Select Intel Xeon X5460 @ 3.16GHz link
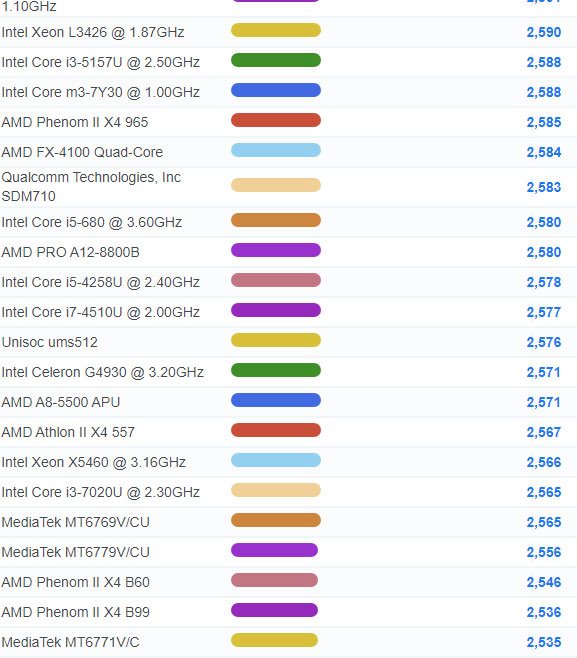The width and height of the screenshot is (577, 658). click(x=94, y=462)
